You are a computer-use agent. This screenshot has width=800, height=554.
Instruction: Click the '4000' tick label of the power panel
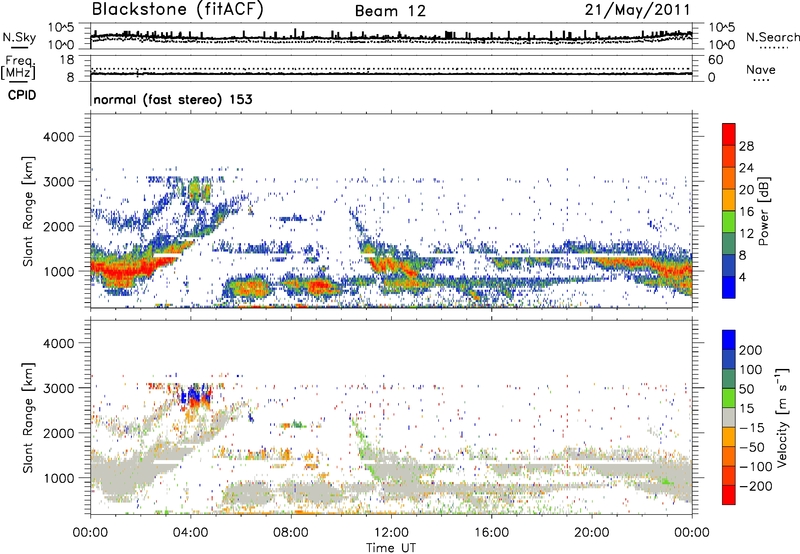58,137
